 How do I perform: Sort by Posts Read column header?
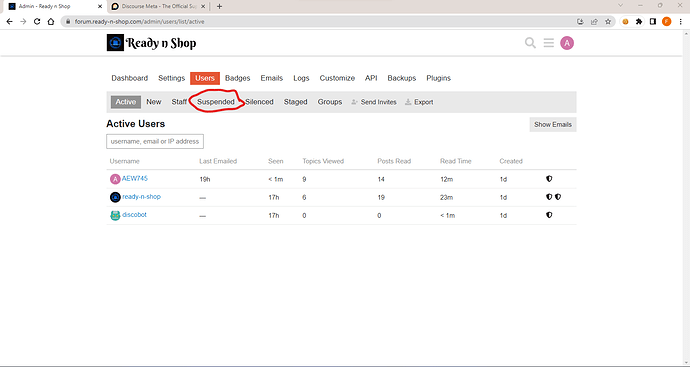pos(394,161)
